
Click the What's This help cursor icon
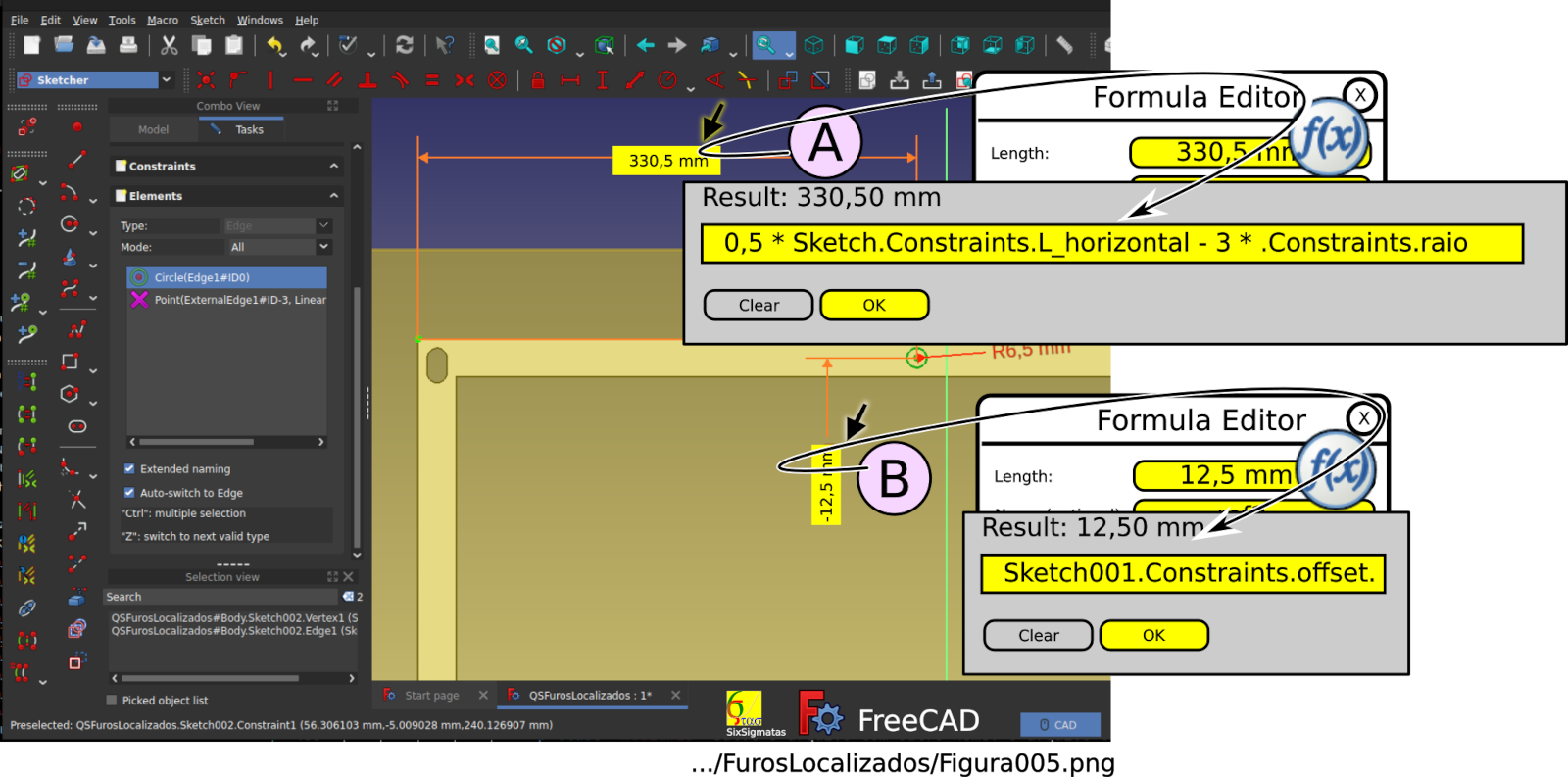coord(445,45)
